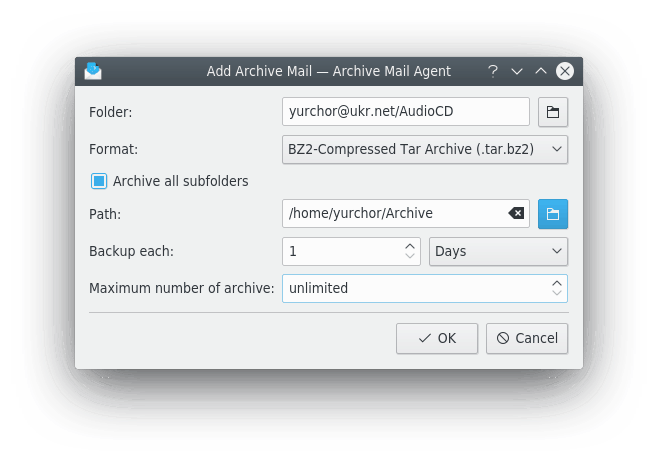Increase the Backup each value with up arrow
The height and width of the screenshot is (462, 658).
pos(410,246)
